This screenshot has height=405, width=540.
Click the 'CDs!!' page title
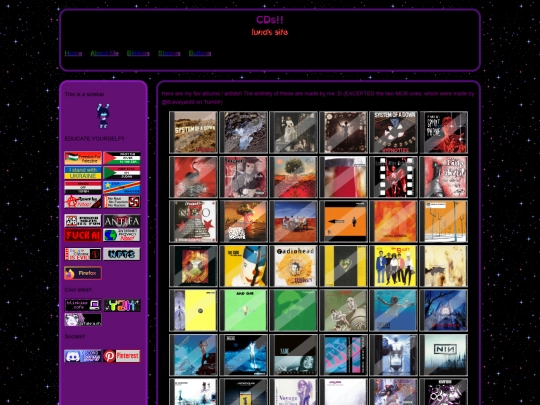tap(270, 20)
